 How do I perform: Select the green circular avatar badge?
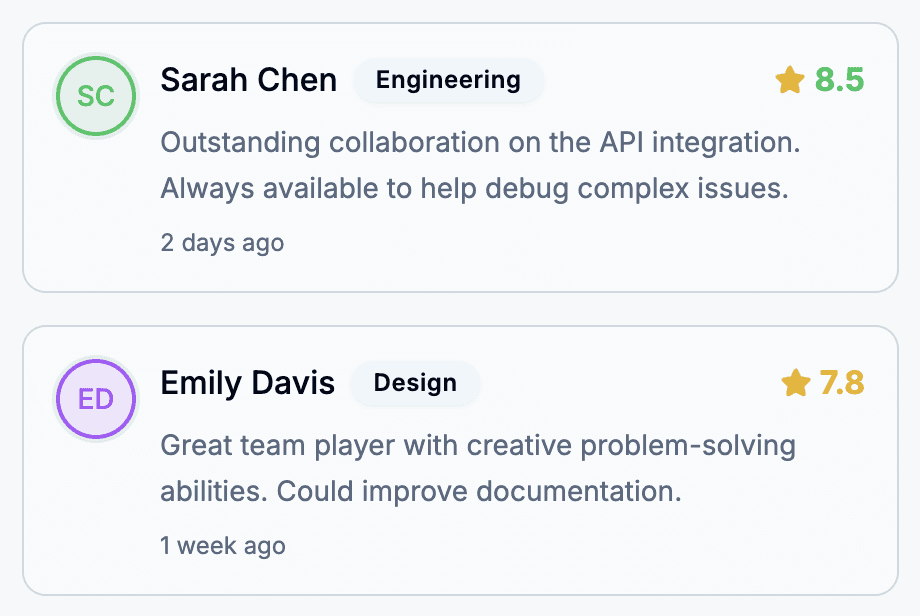click(95, 96)
